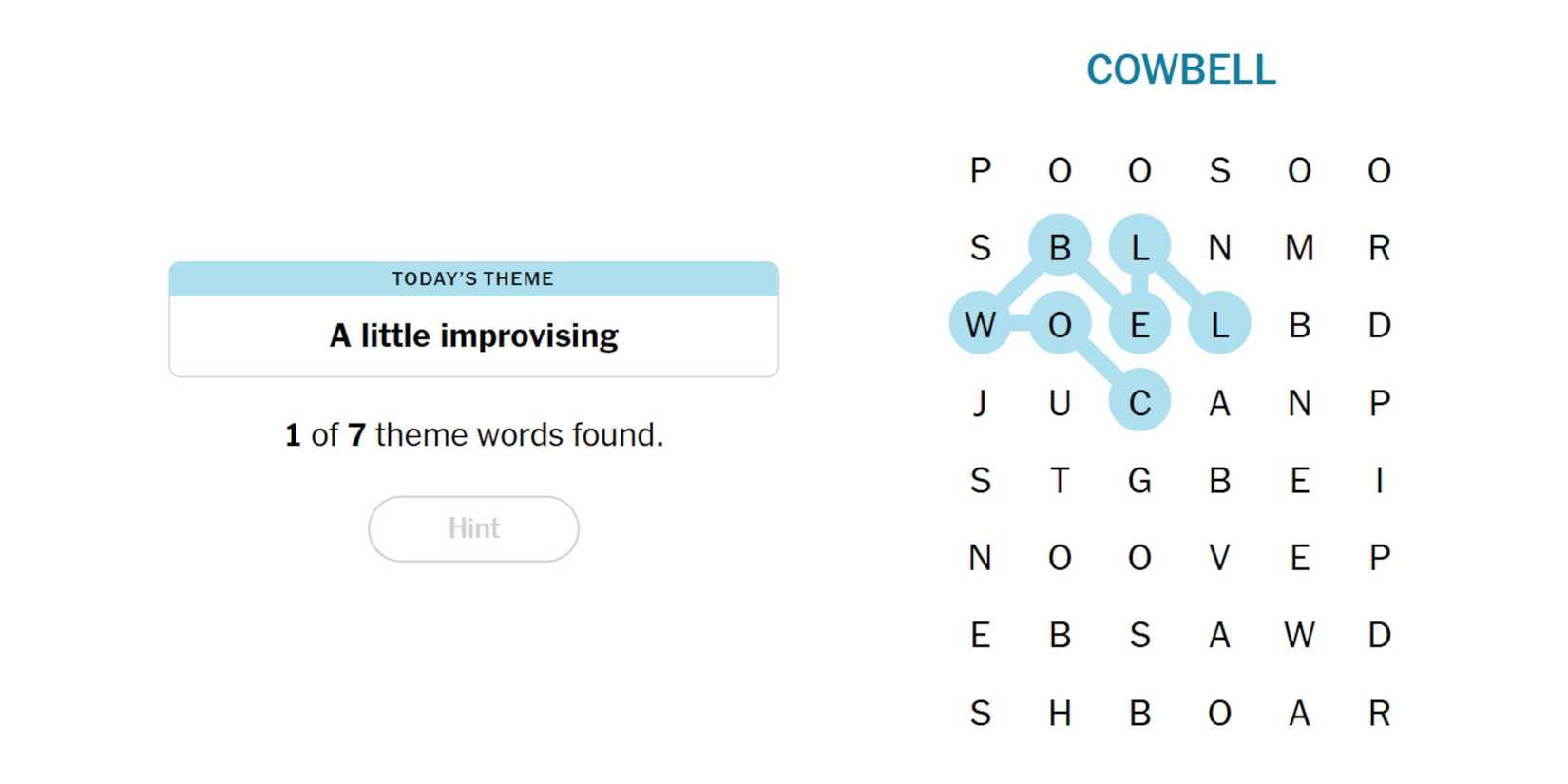1568x784 pixels.
Task: Choose the letter T tile
Action: [1060, 481]
